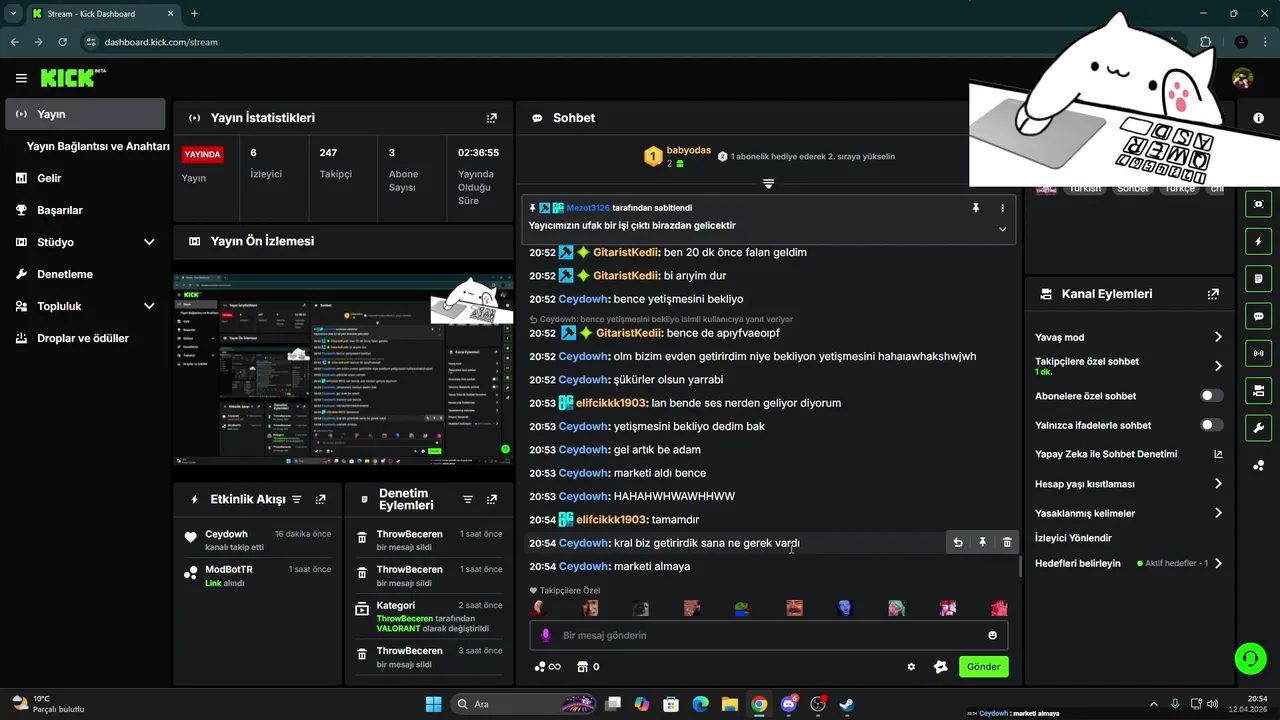Pin the 'kral biz getirirdik' chat message

[x=982, y=543]
